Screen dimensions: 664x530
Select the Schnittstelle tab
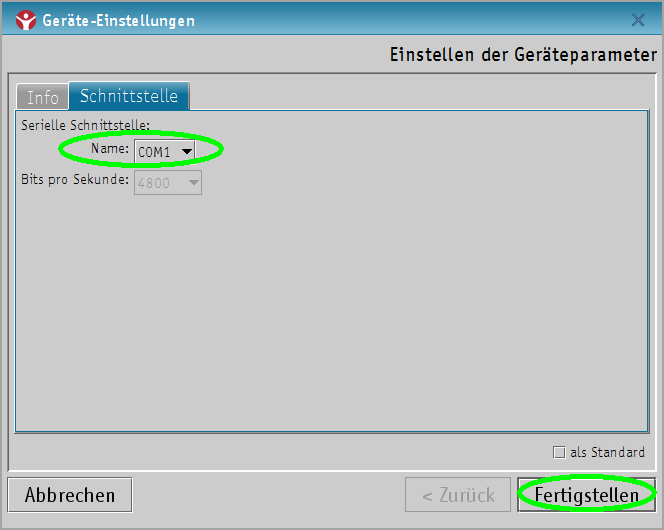pyautogui.click(x=129, y=96)
